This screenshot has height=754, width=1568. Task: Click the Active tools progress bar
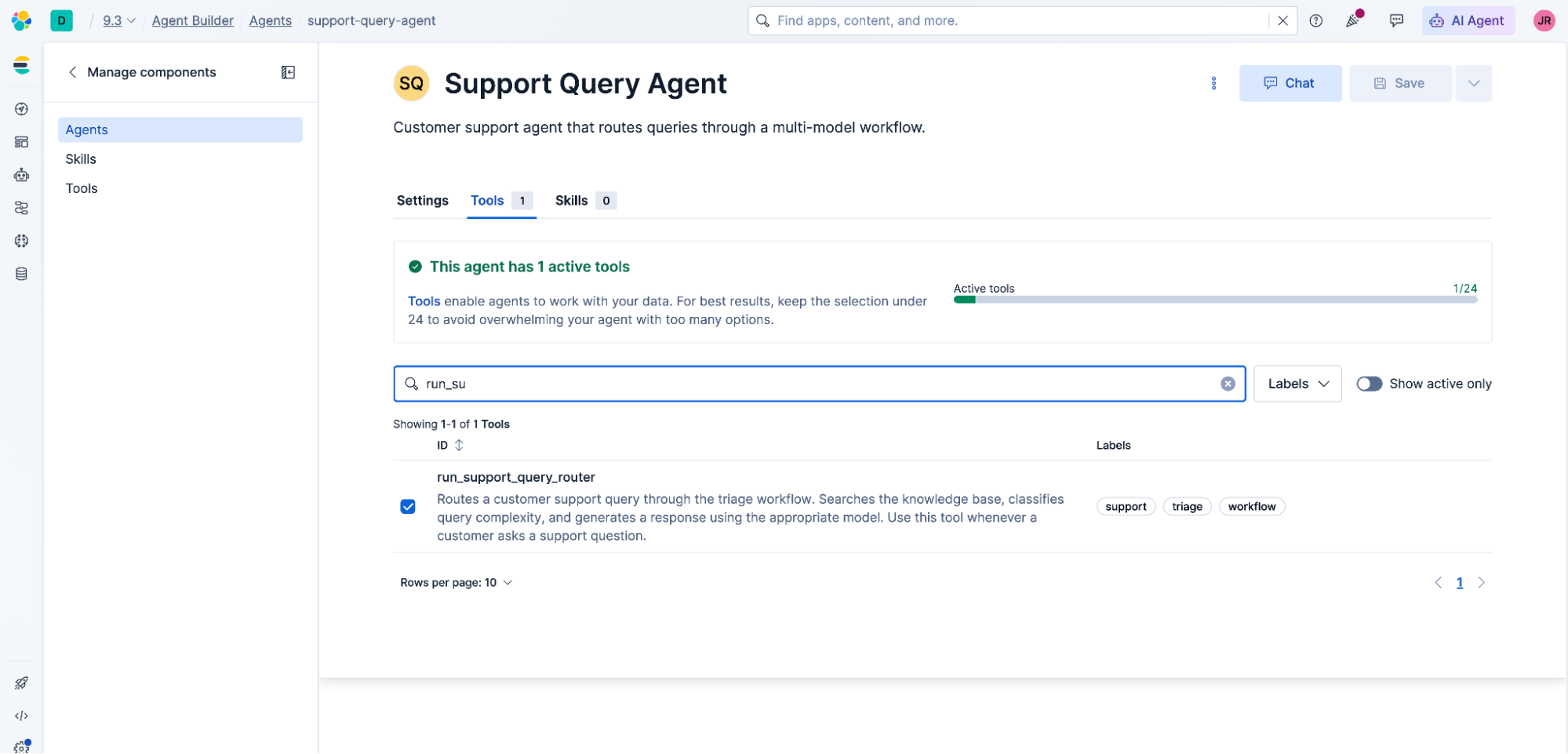pos(1215,300)
